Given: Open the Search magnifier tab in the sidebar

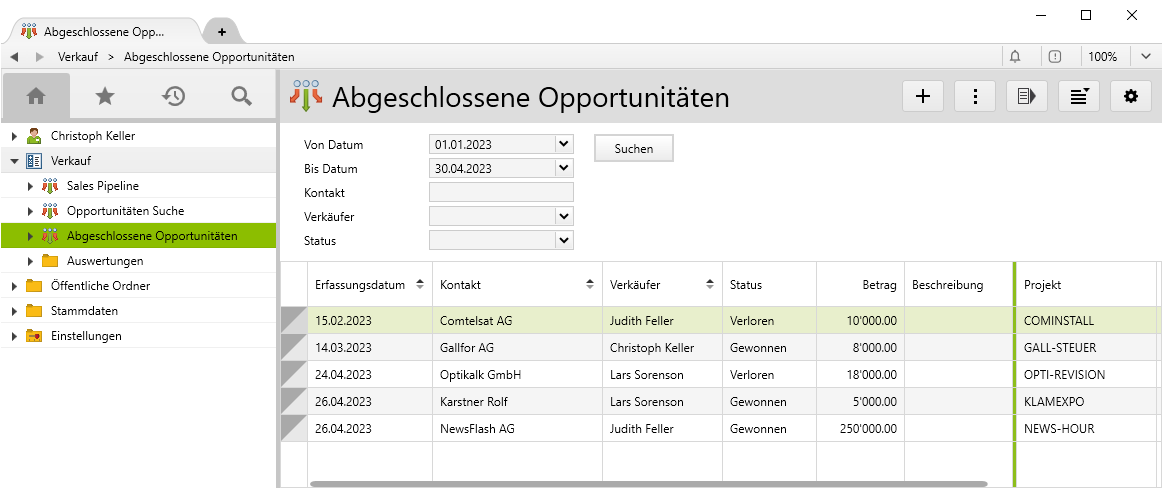Looking at the screenshot, I should (x=241, y=96).
